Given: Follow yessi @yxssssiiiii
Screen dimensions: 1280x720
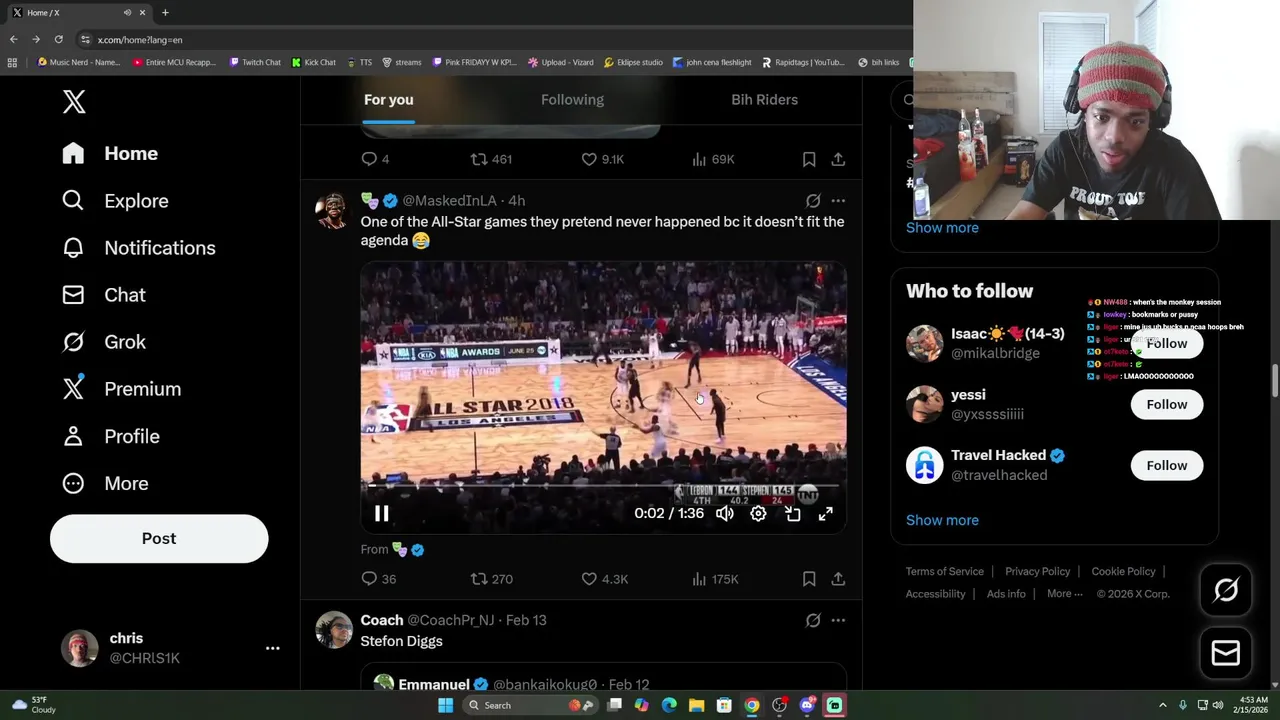Looking at the screenshot, I should [x=1166, y=404].
